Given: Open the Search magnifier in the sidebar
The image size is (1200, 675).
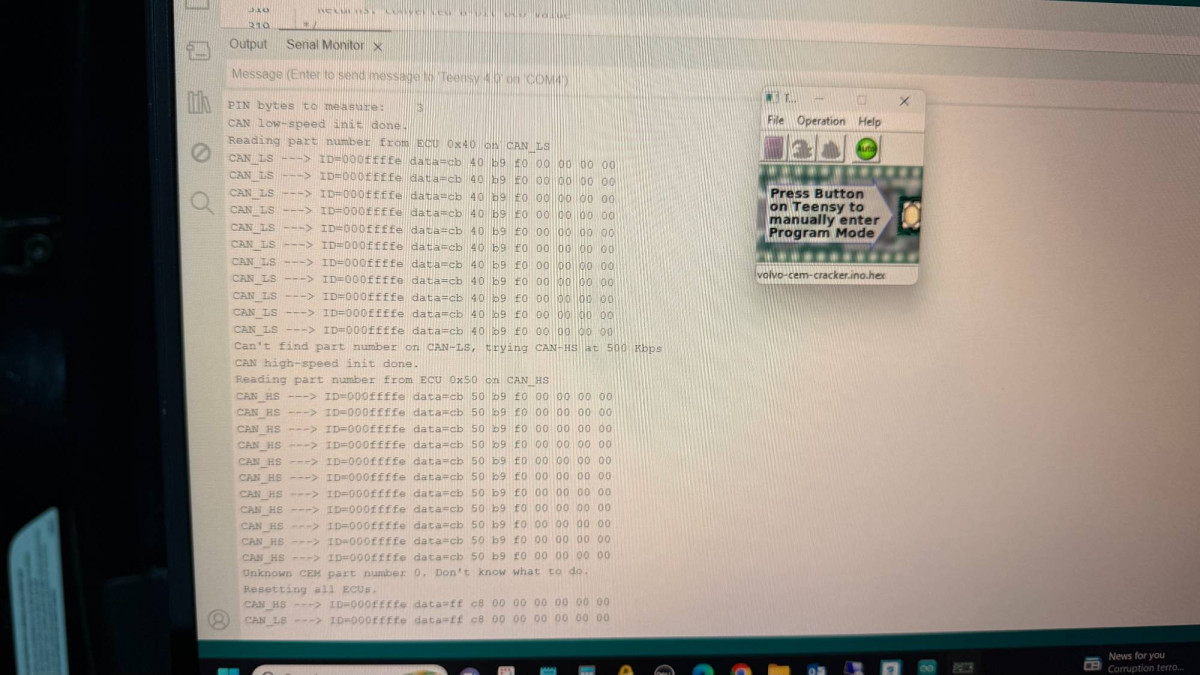Looking at the screenshot, I should [x=201, y=203].
